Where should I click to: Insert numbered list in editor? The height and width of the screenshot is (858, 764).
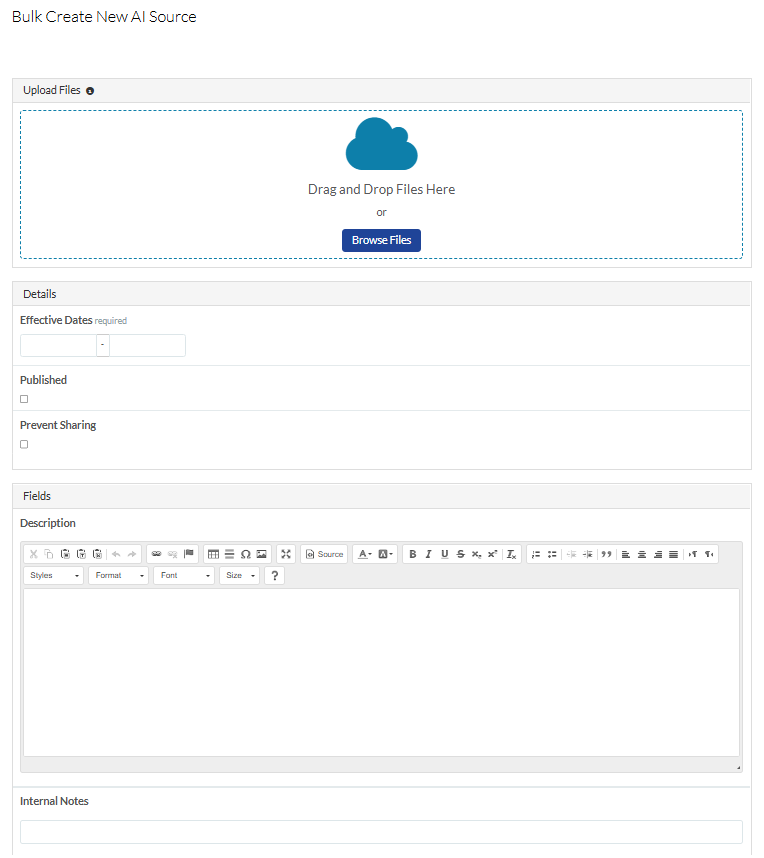tap(536, 554)
